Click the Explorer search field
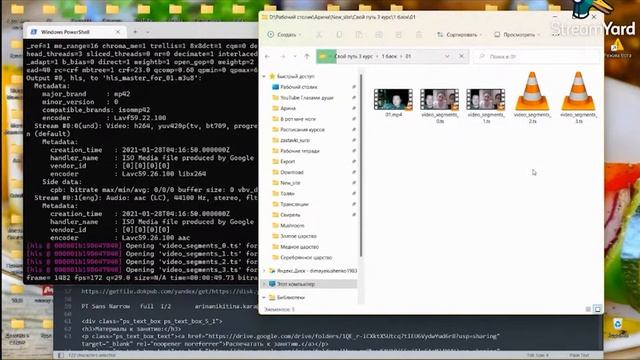 pyautogui.click(x=536, y=56)
